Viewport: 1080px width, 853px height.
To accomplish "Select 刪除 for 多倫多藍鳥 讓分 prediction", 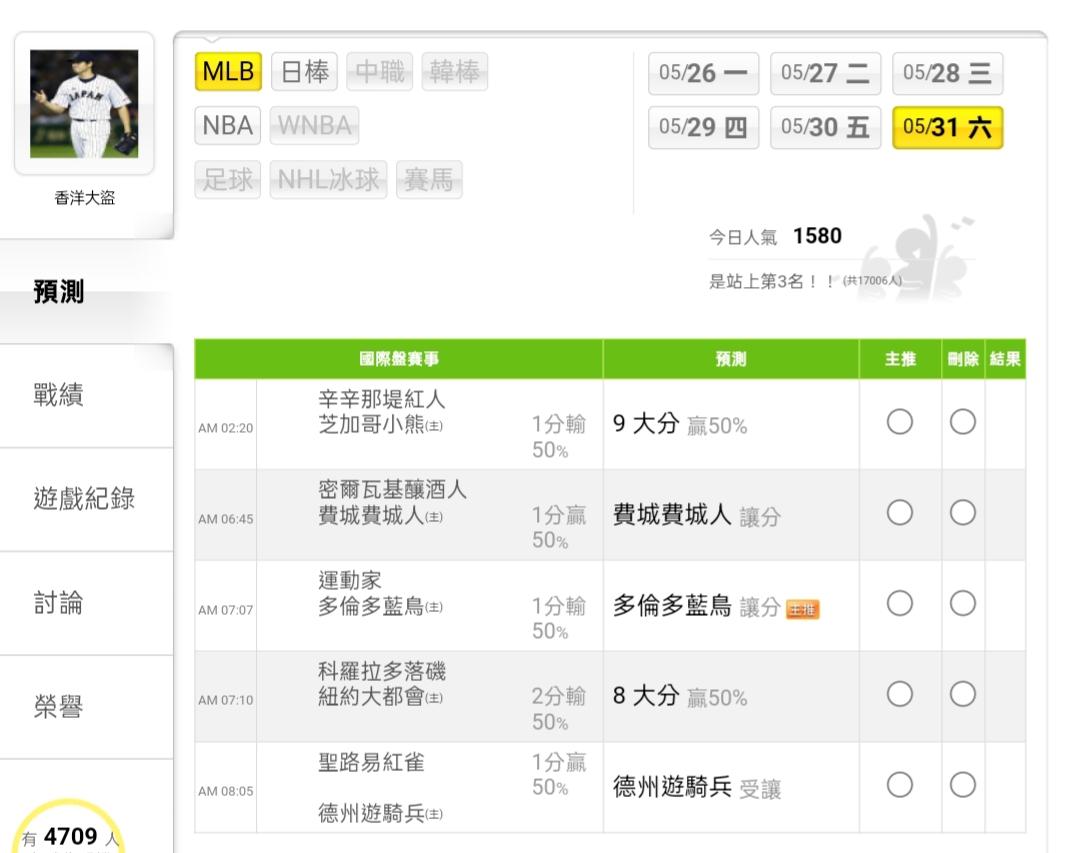I will (962, 604).
